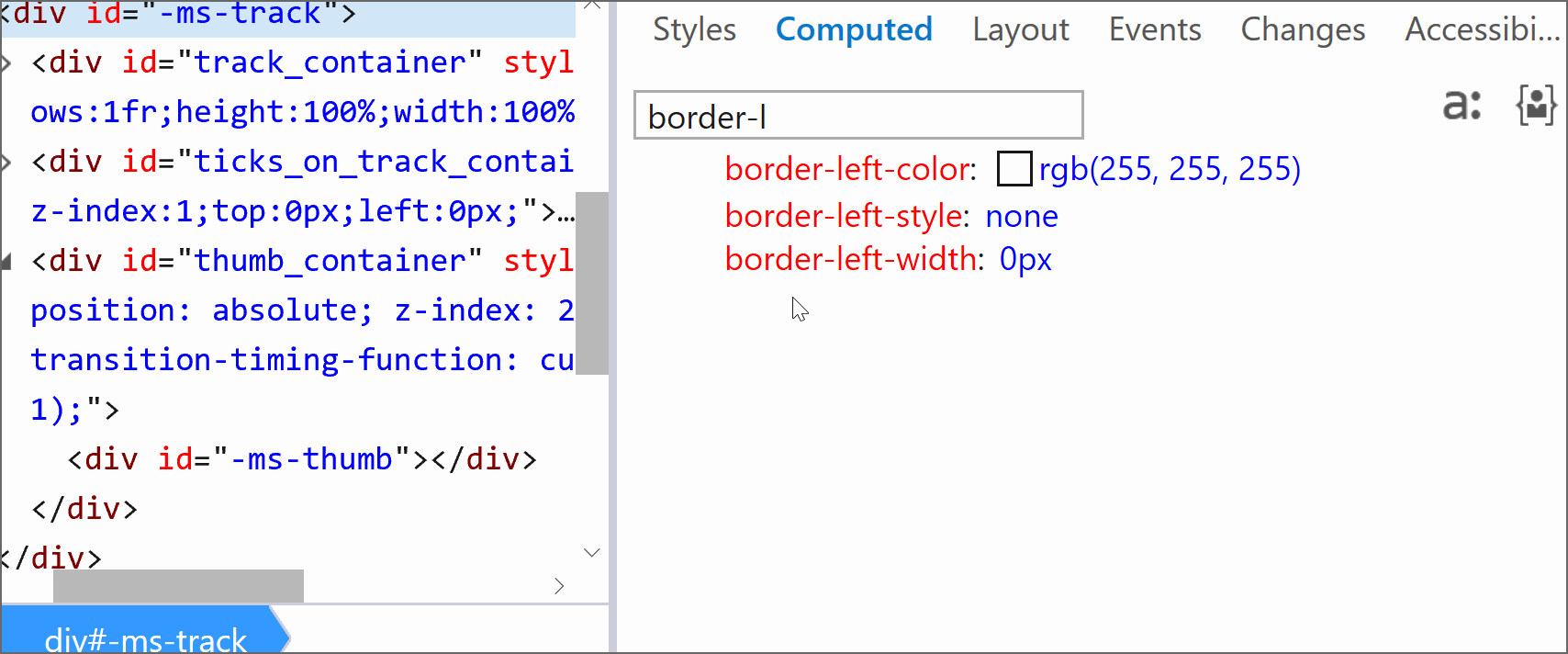Screen dimensions: 1568x654
Task: Expand the ticks_on_track_container div node
Action: (x=7, y=163)
